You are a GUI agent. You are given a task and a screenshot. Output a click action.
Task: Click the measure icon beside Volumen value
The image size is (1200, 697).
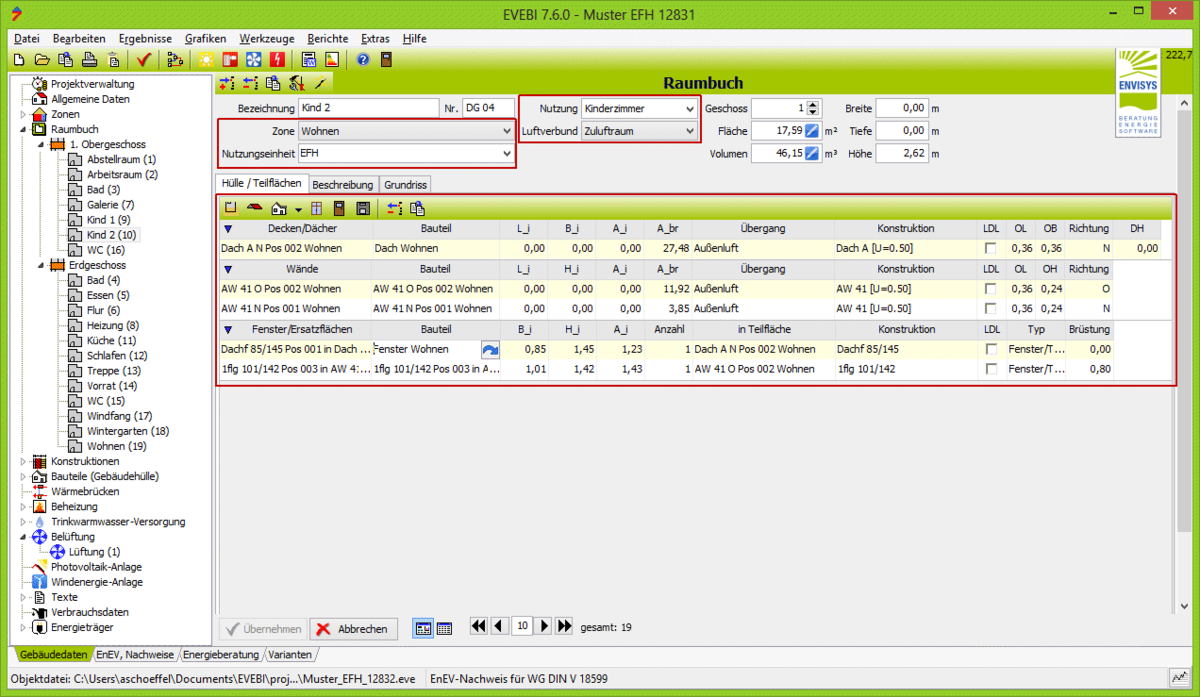tap(813, 154)
